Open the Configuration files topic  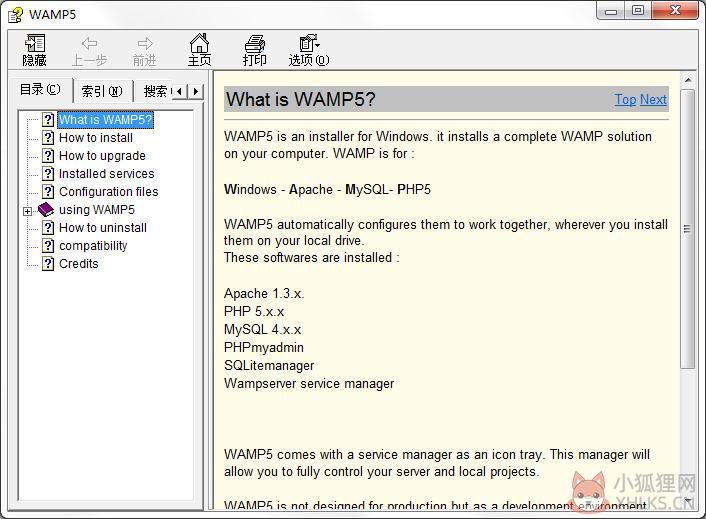pyautogui.click(x=109, y=192)
